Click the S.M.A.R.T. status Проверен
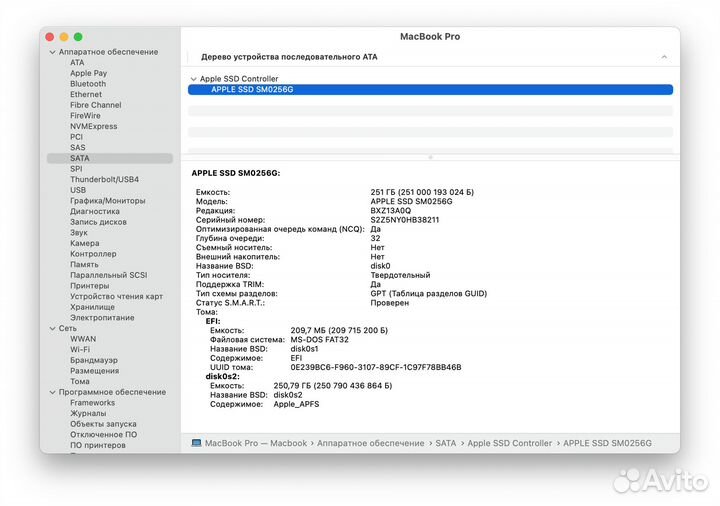This screenshot has width=720, height=506. click(389, 303)
